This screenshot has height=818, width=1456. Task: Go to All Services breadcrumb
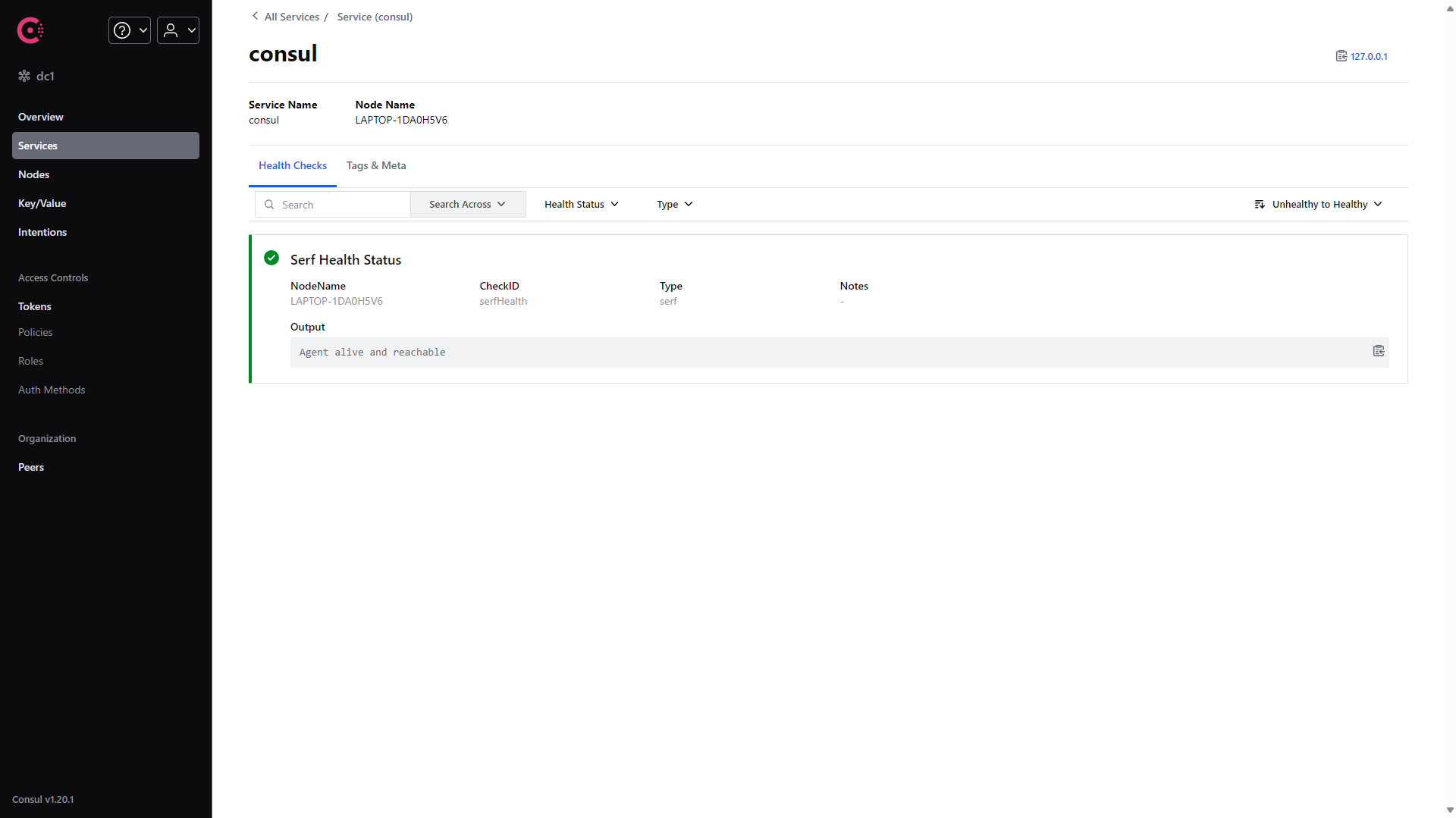[x=292, y=17]
